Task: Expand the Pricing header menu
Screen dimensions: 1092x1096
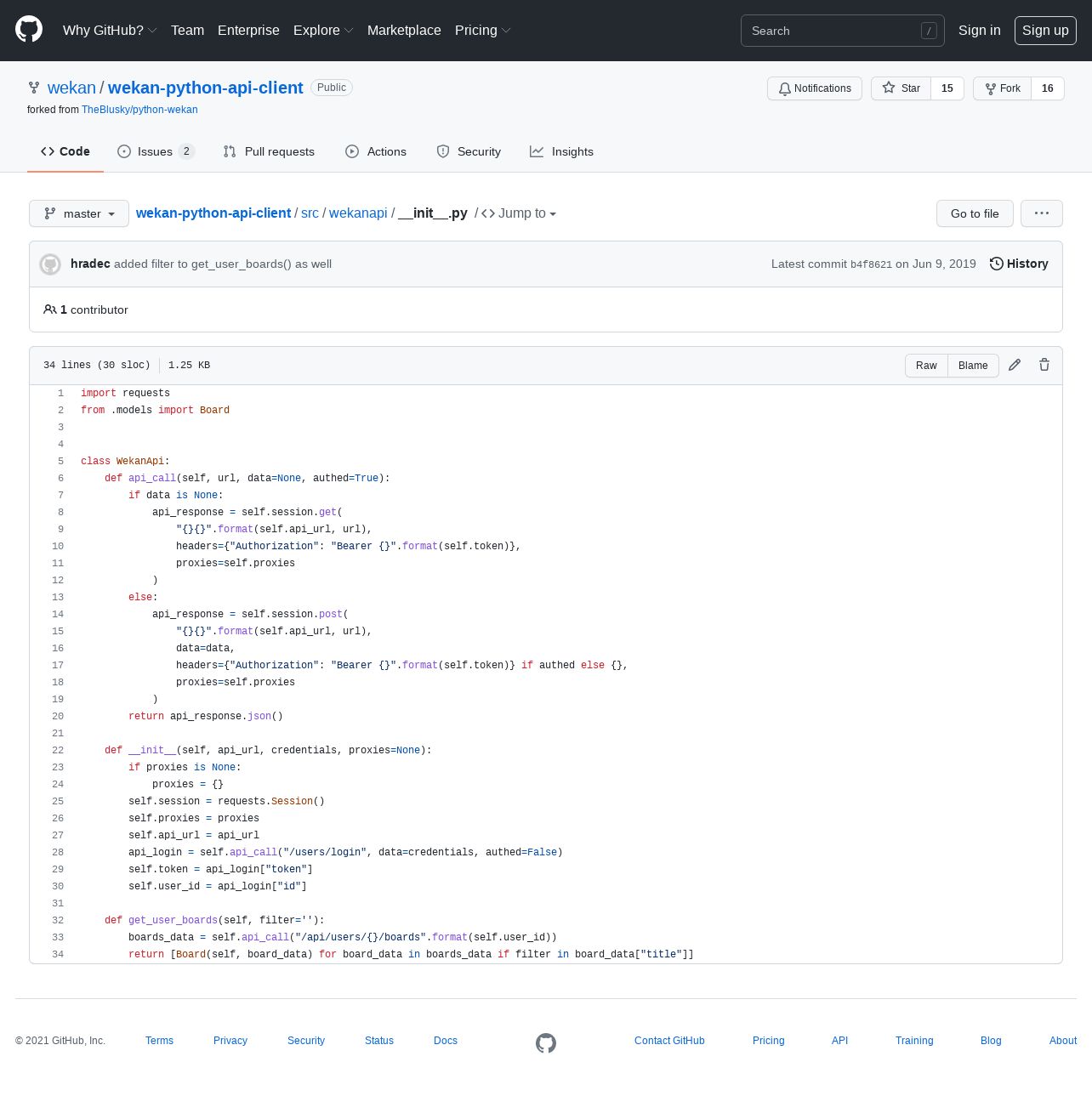Action: pyautogui.click(x=482, y=31)
